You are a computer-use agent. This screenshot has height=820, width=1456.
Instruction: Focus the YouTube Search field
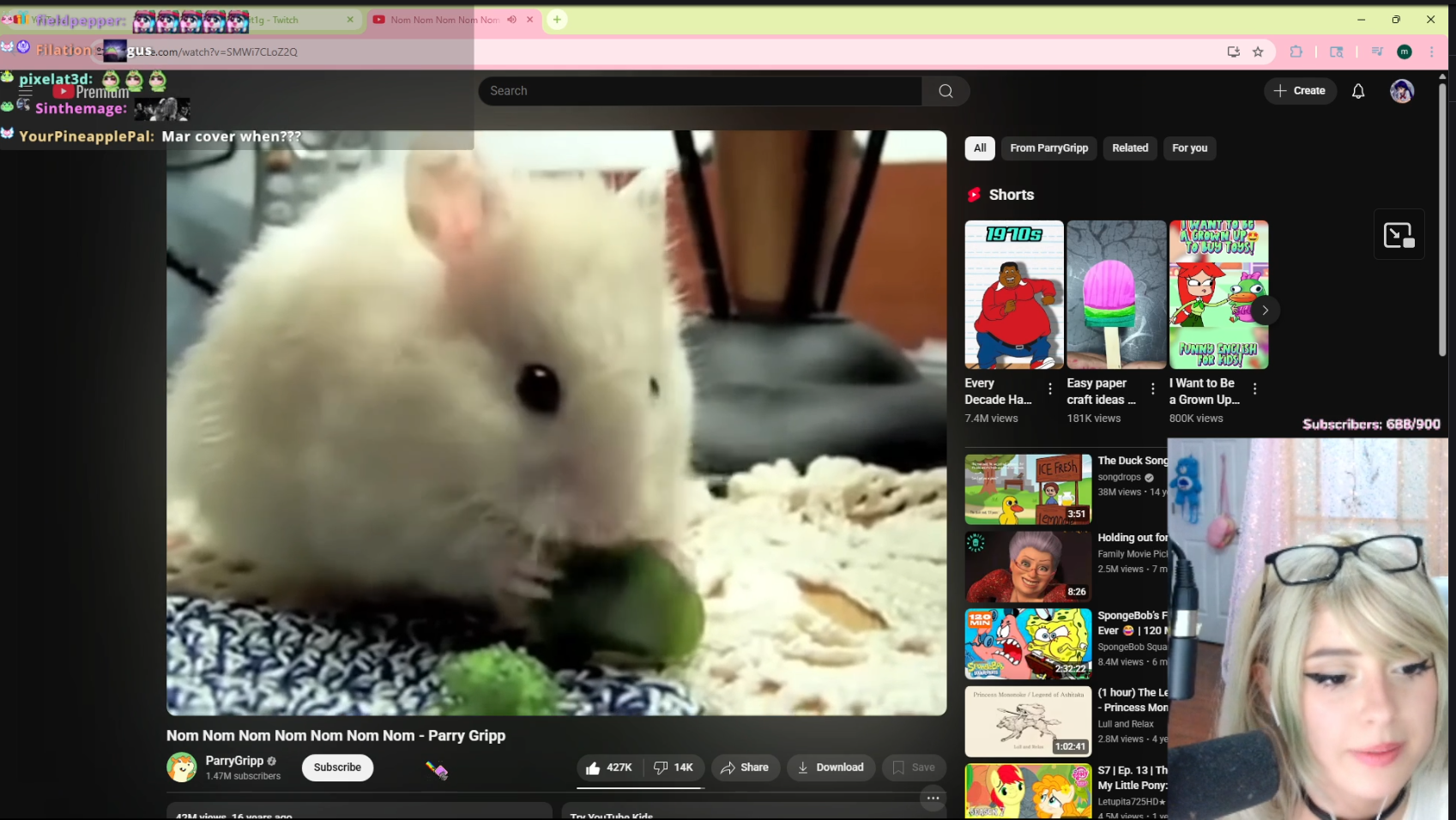pyautogui.click(x=700, y=91)
